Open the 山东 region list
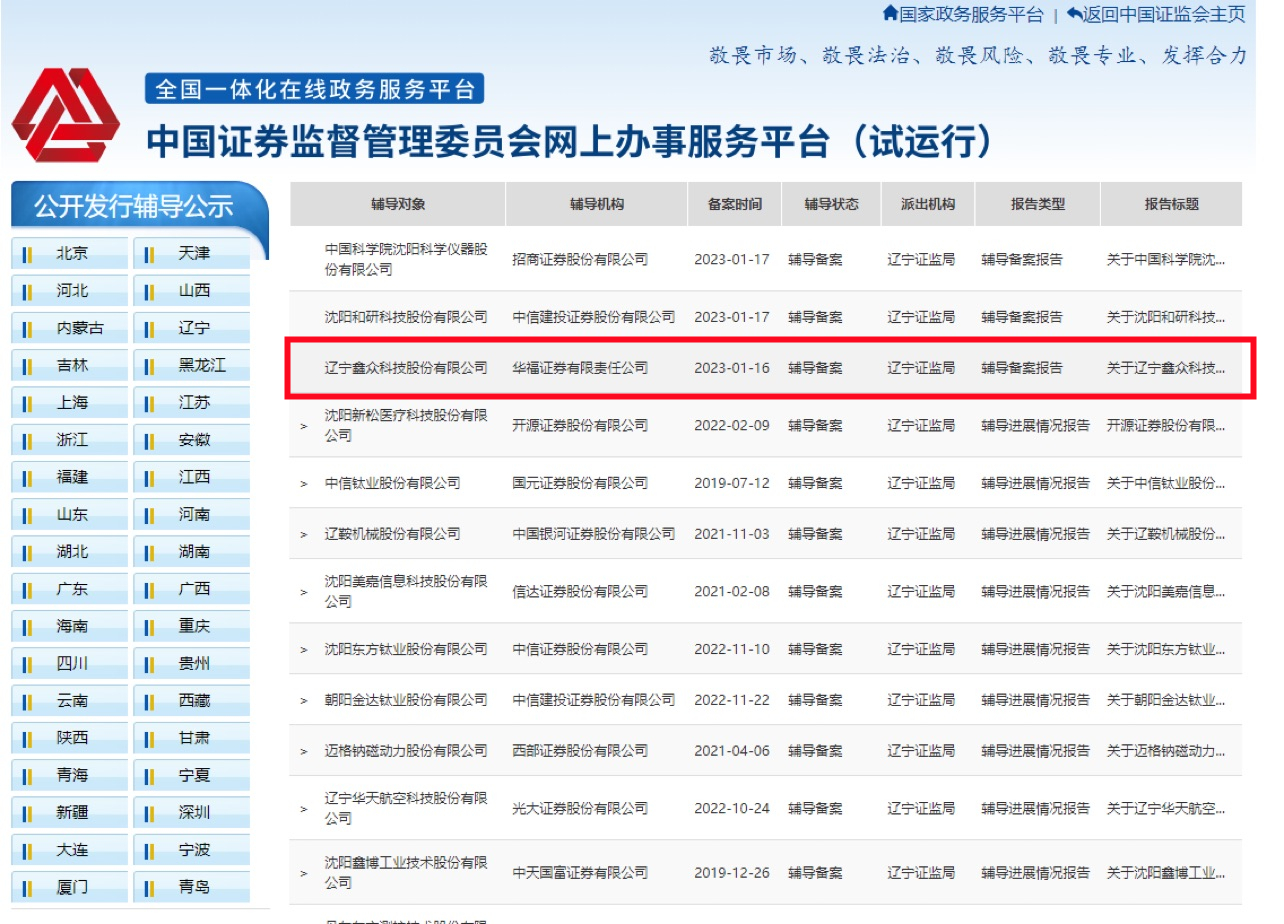Screen dimensions: 1284x924 click(71, 515)
